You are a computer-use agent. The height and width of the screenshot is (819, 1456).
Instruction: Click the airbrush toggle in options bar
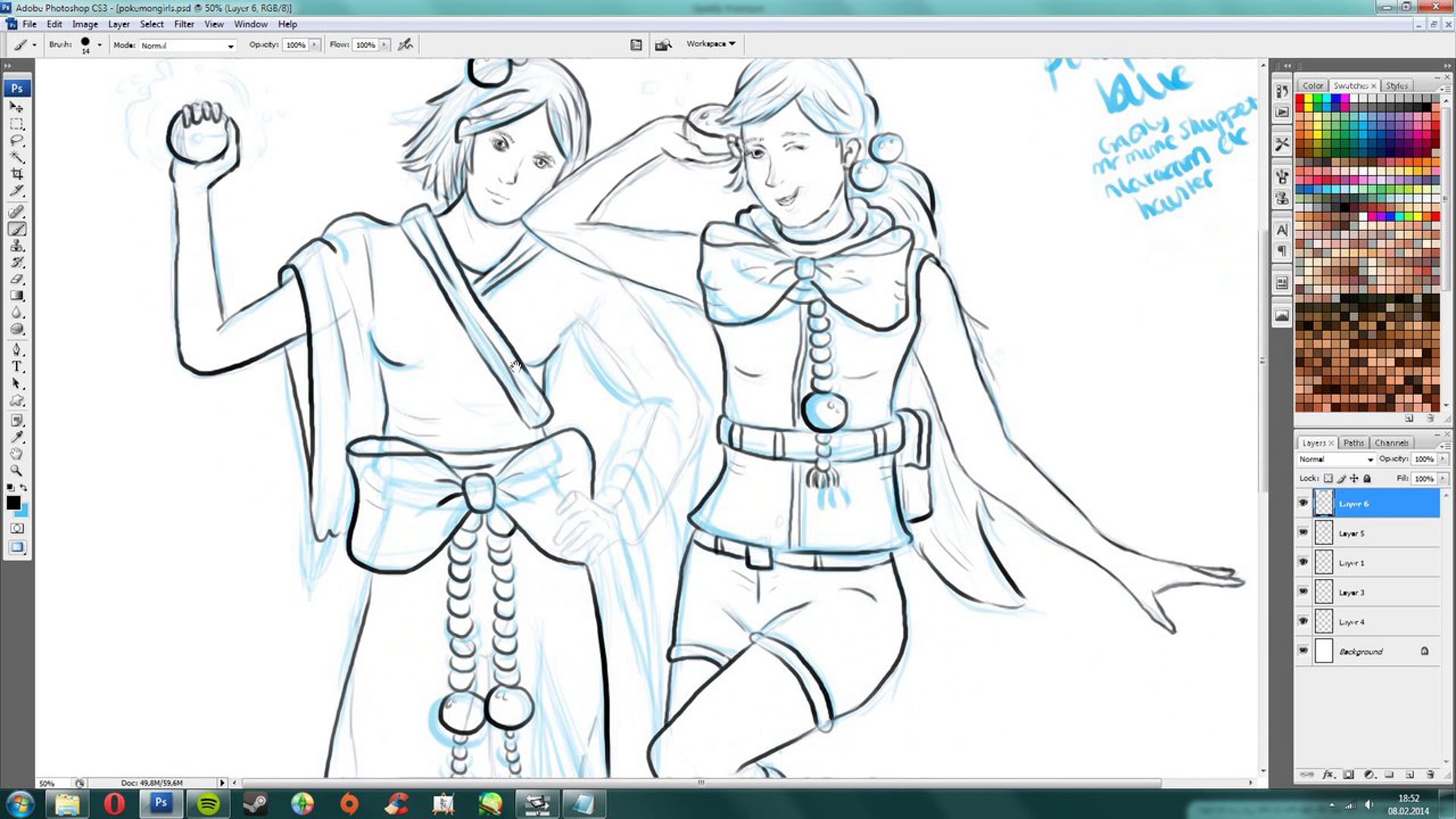point(405,45)
